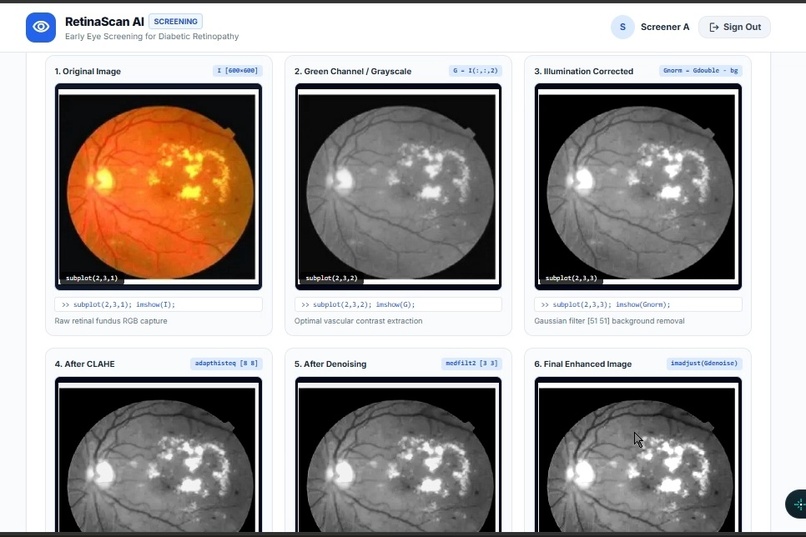This screenshot has width=806, height=537.
Task: Click the RetinaScan AI title text
Action: (104, 22)
